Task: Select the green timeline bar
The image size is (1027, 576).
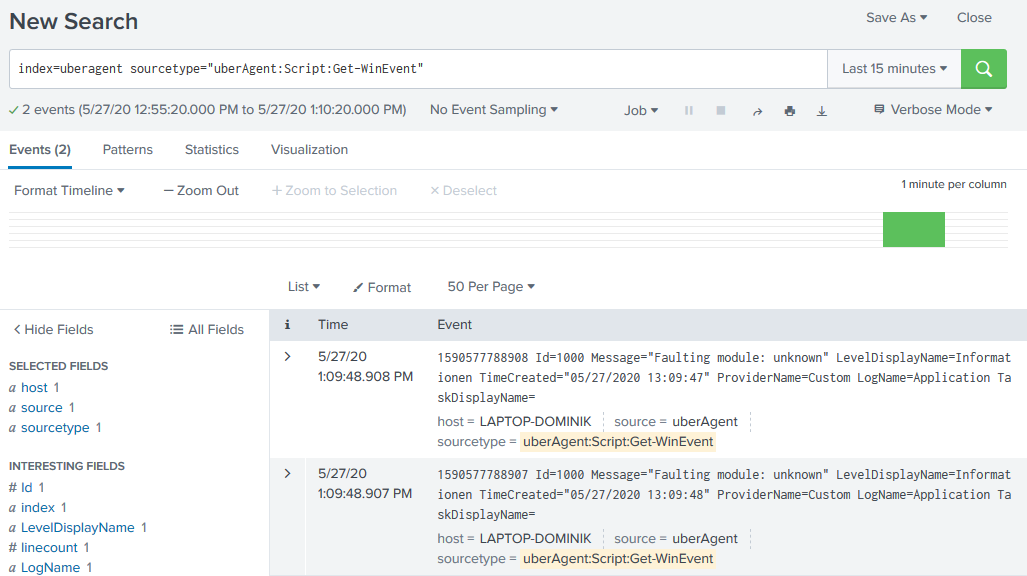Action: click(x=913, y=229)
